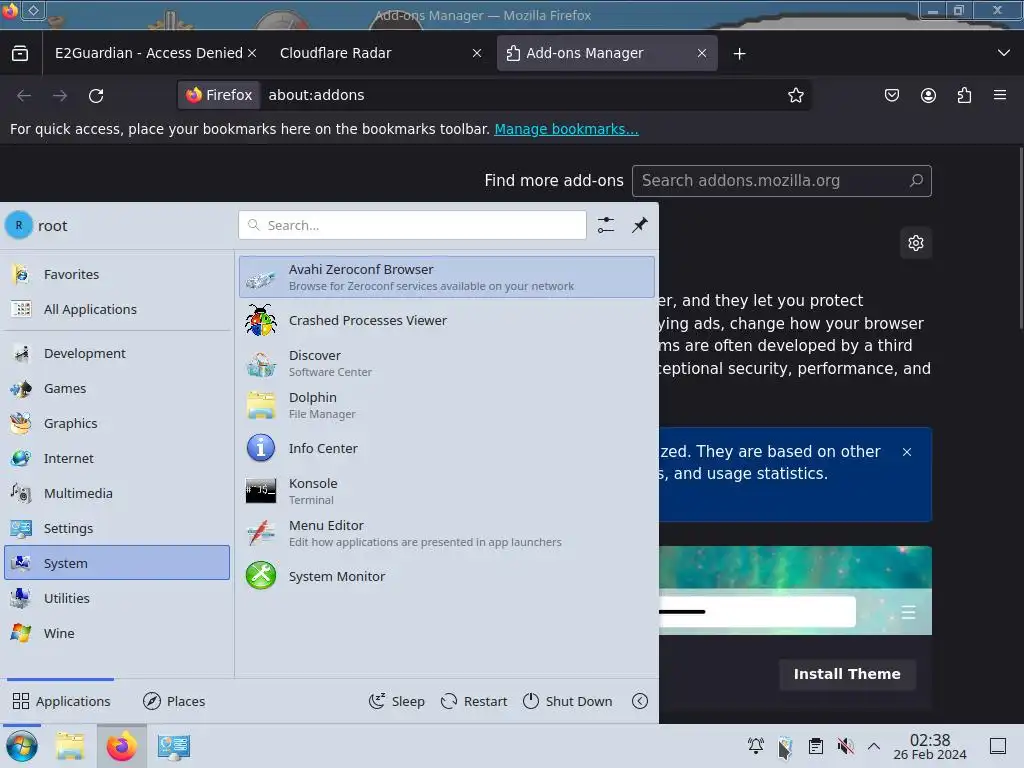
Task: Expand hidden system tray icons
Action: click(x=874, y=746)
